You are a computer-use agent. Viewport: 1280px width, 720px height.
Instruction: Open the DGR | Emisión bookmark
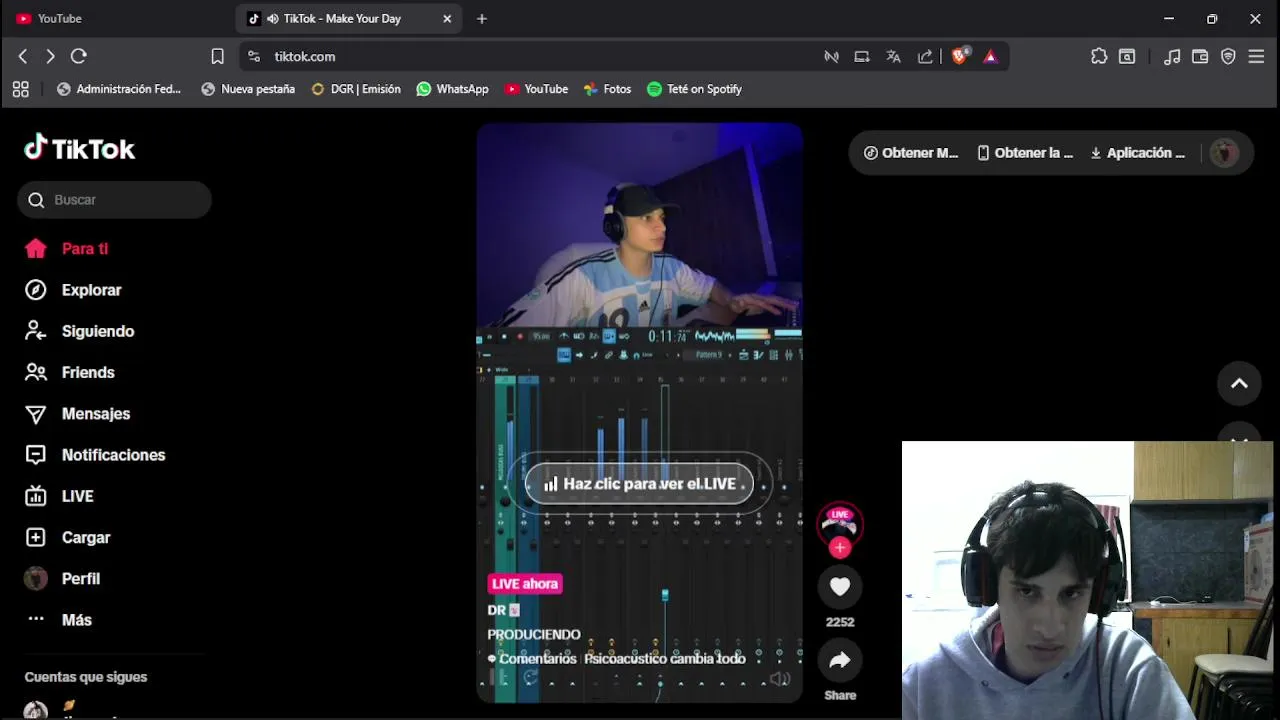click(356, 89)
